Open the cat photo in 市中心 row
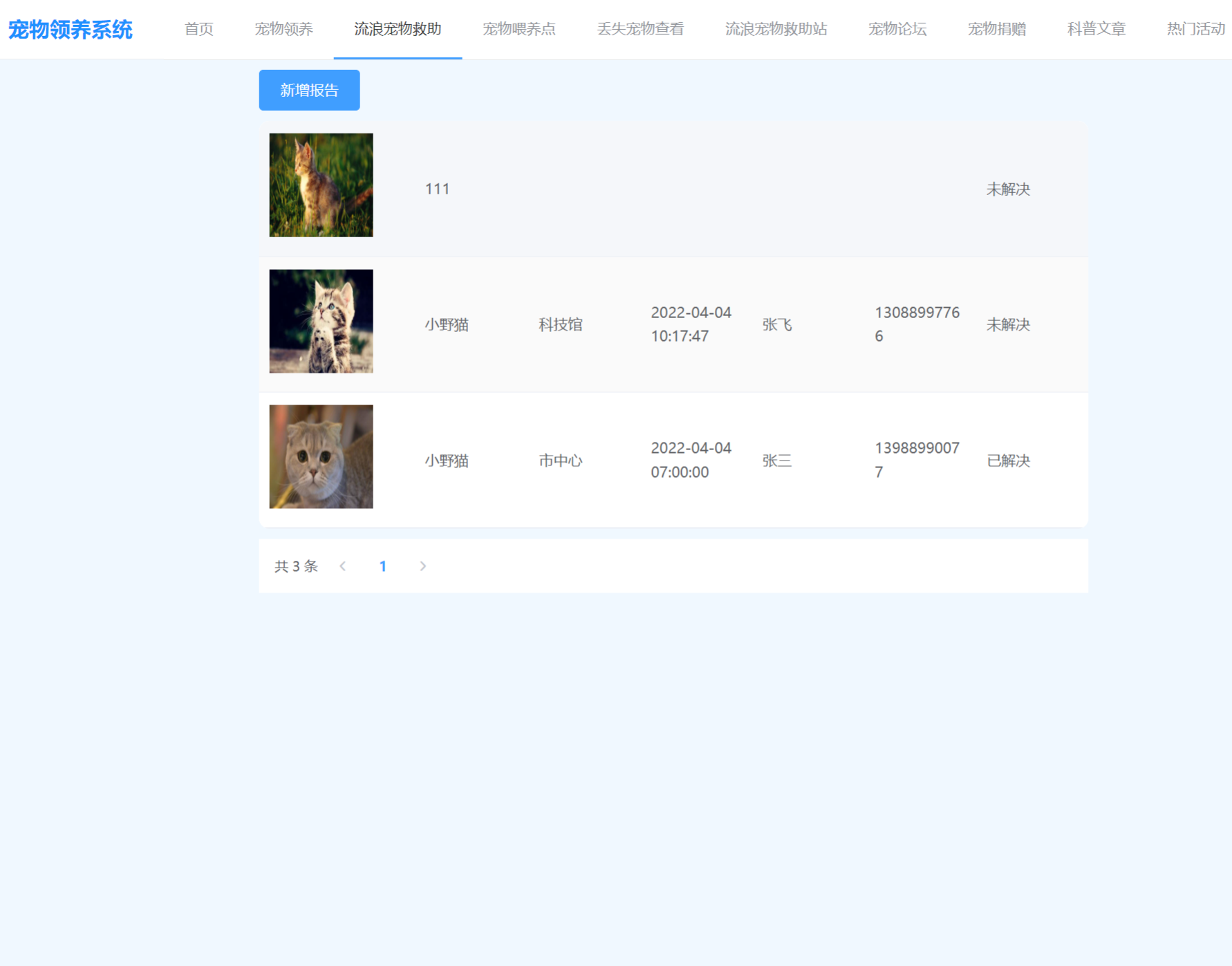This screenshot has width=1232, height=966. click(321, 457)
